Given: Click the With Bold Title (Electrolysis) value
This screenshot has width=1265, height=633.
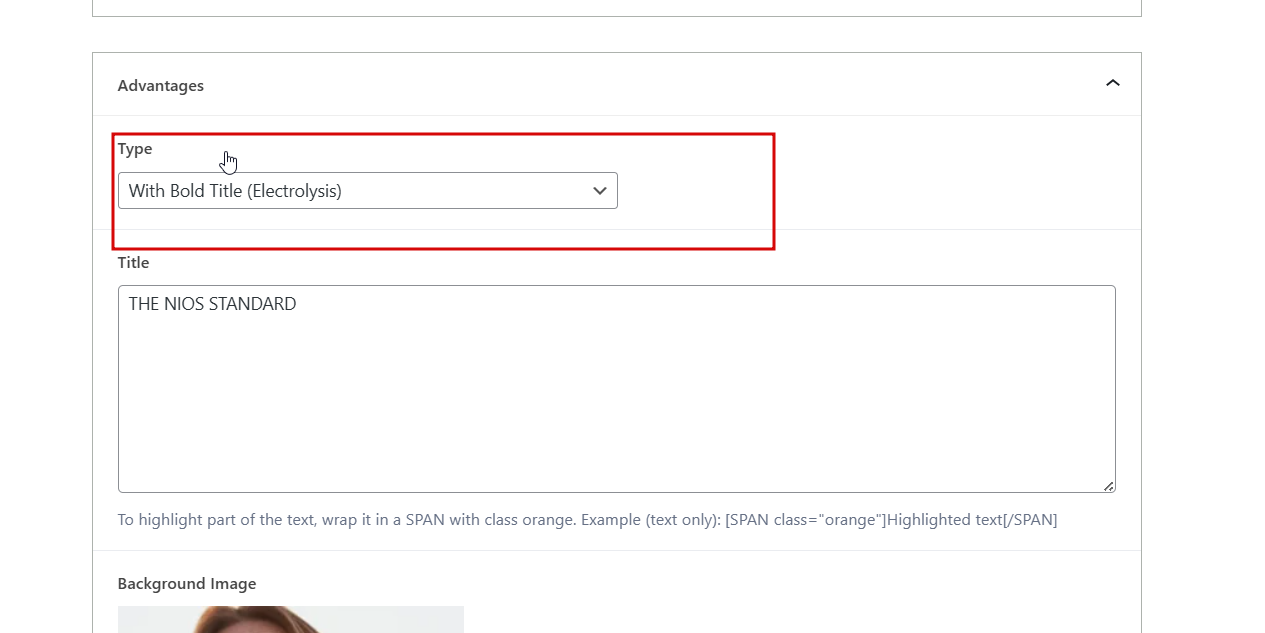Looking at the screenshot, I should pyautogui.click(x=235, y=191).
